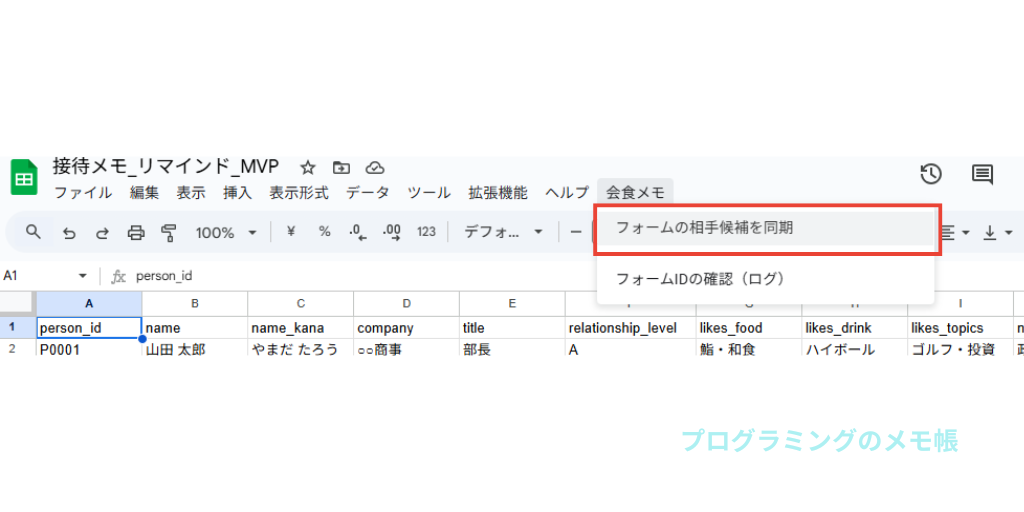
Task: Open version history clock icon
Action: (x=930, y=174)
